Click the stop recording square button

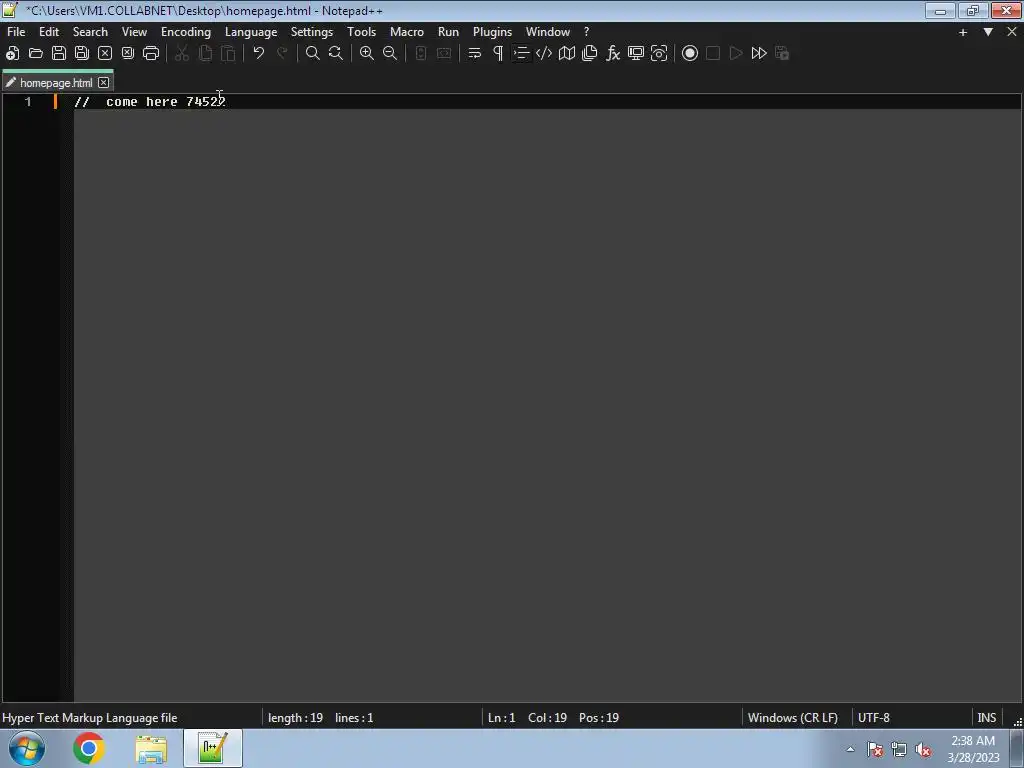pyautogui.click(x=713, y=54)
